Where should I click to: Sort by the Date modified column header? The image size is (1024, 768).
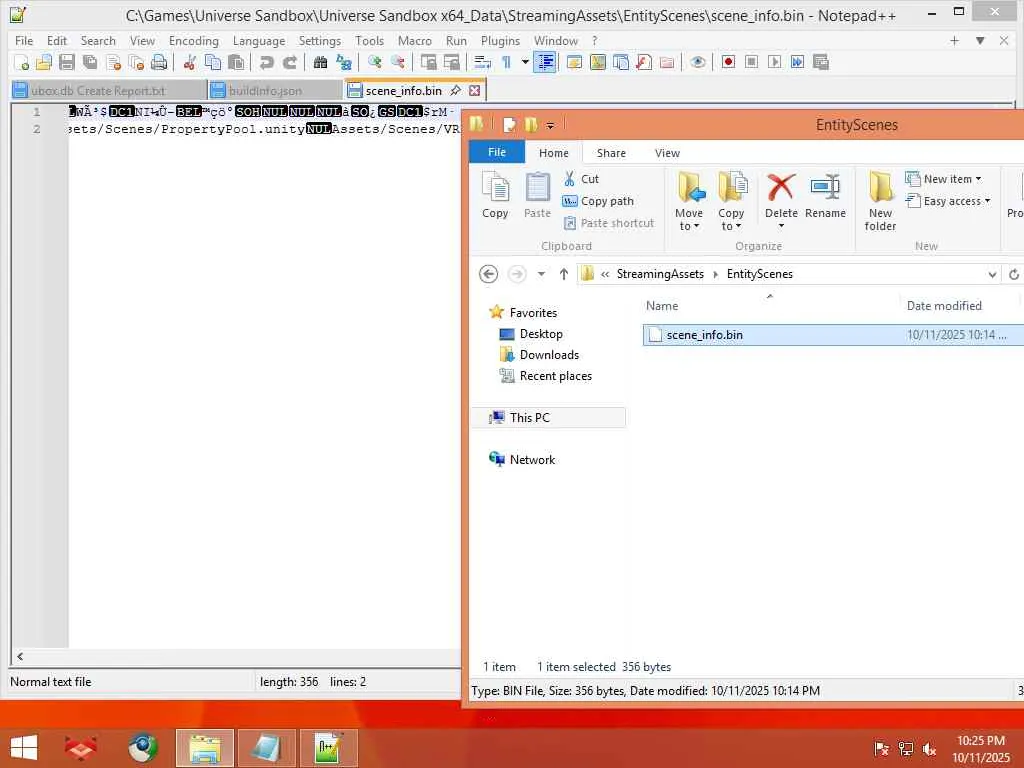(x=944, y=306)
